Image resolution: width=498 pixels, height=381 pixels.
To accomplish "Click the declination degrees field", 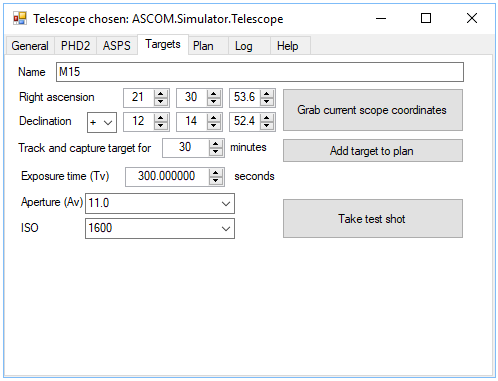I will (x=139, y=122).
